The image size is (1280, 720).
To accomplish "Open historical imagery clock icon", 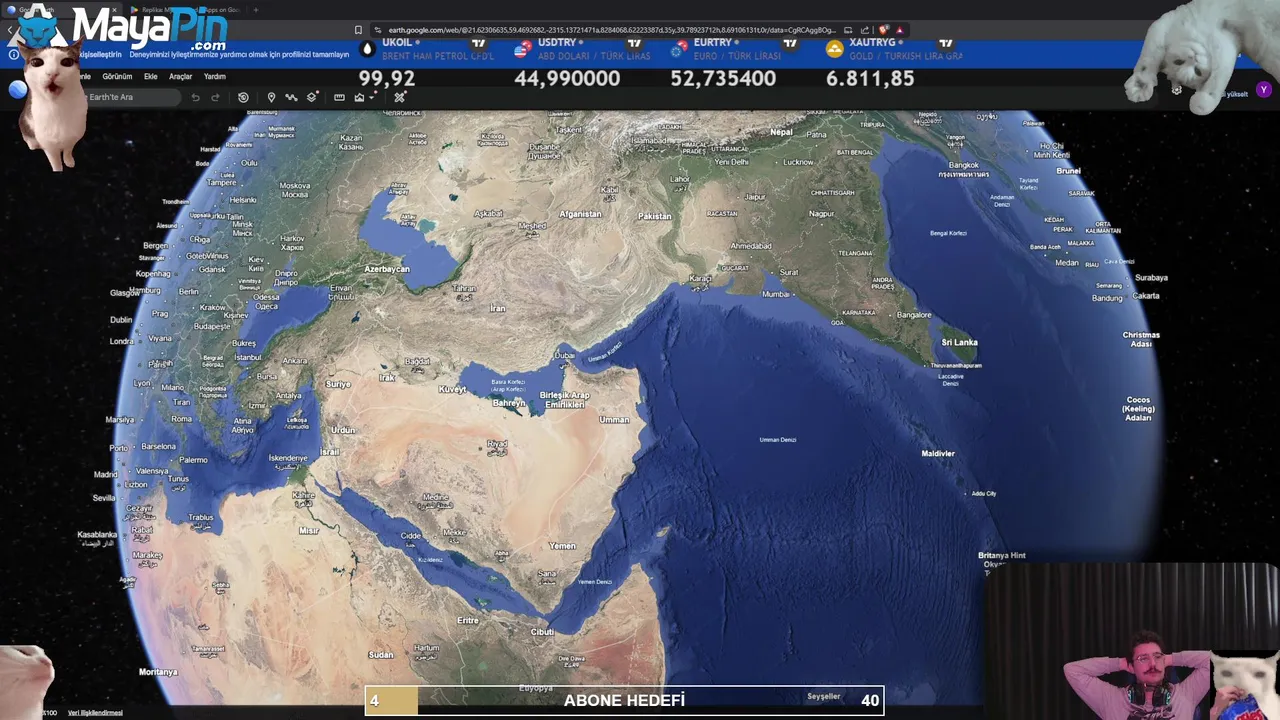I will tap(243, 97).
